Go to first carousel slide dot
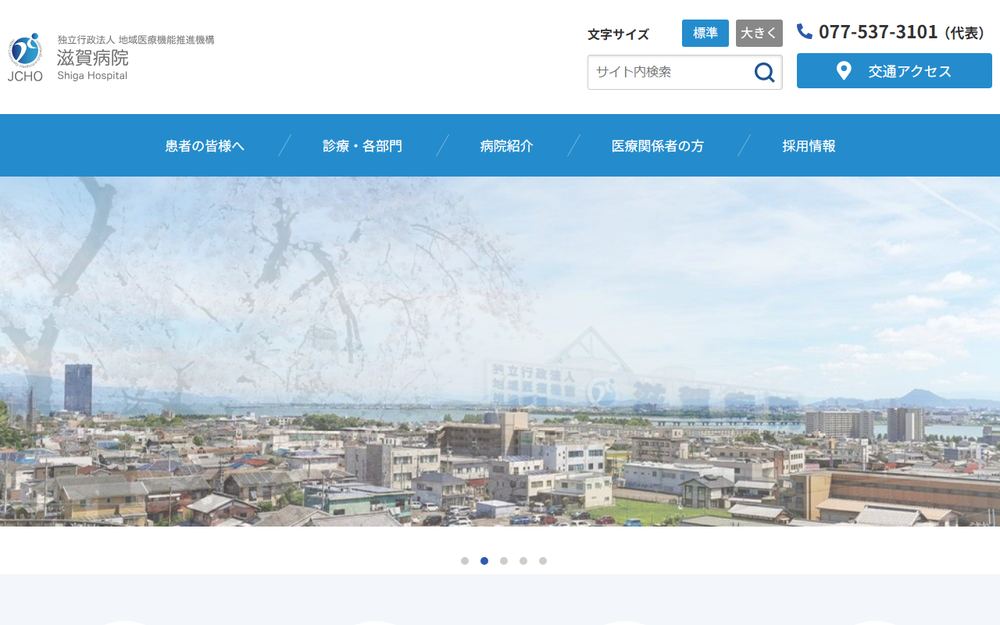The height and width of the screenshot is (625, 1000). coord(465,561)
